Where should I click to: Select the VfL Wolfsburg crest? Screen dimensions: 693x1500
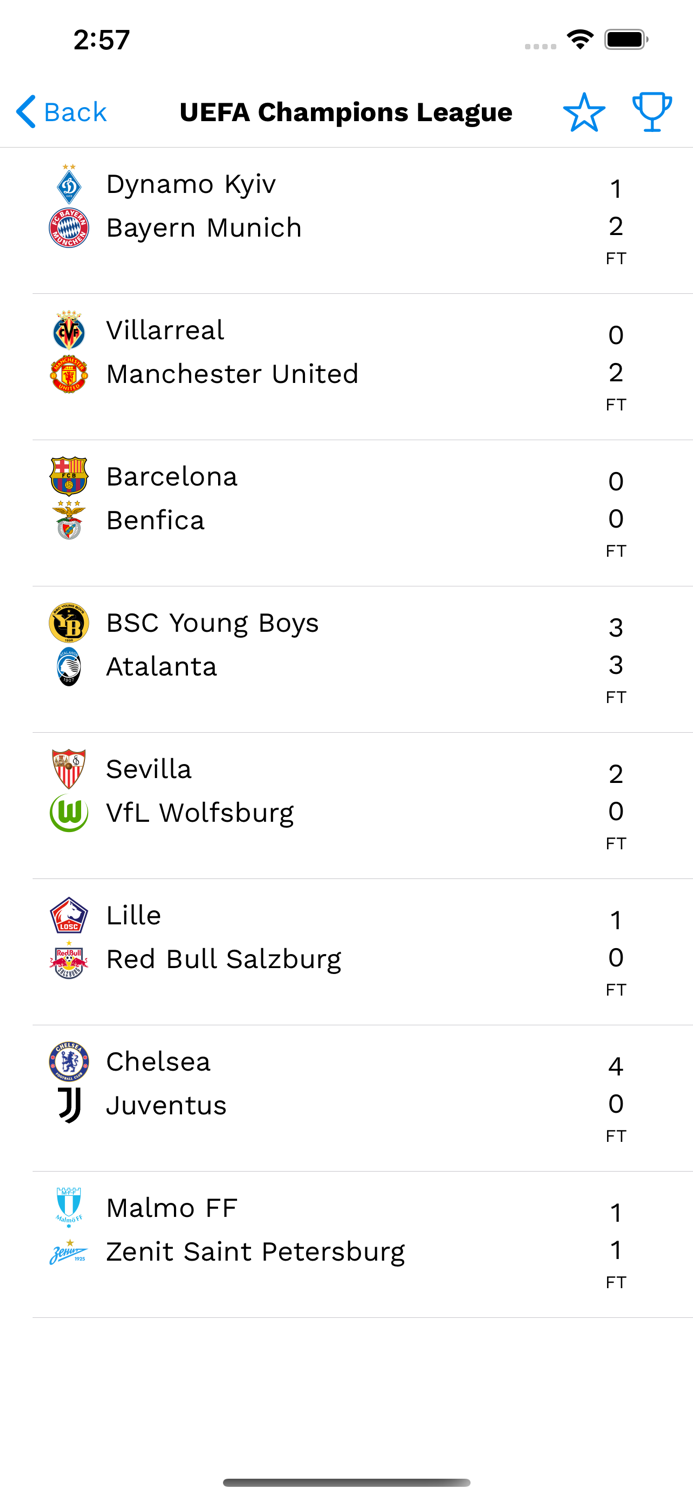tap(69, 811)
